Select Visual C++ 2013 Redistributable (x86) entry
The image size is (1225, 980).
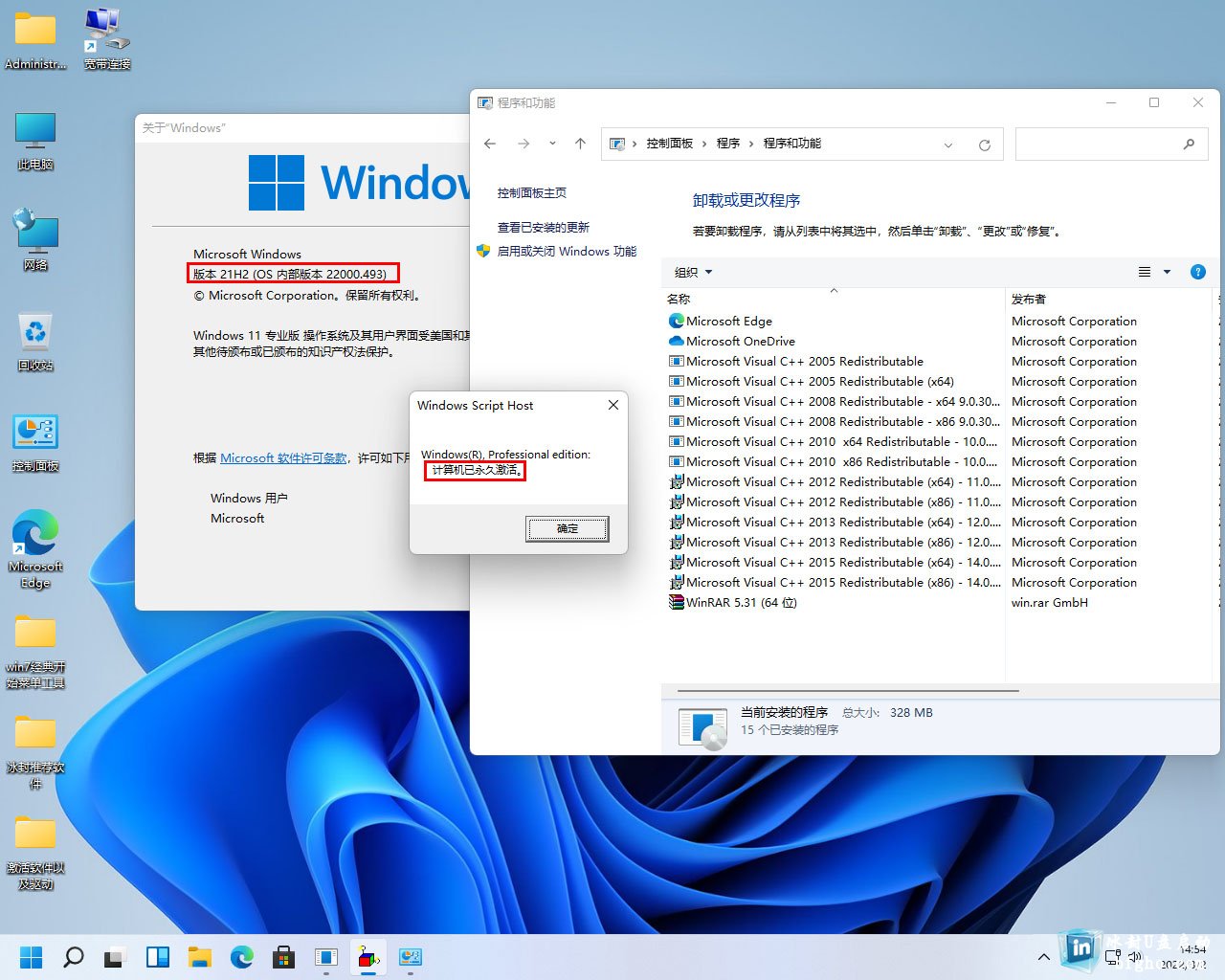click(x=833, y=542)
